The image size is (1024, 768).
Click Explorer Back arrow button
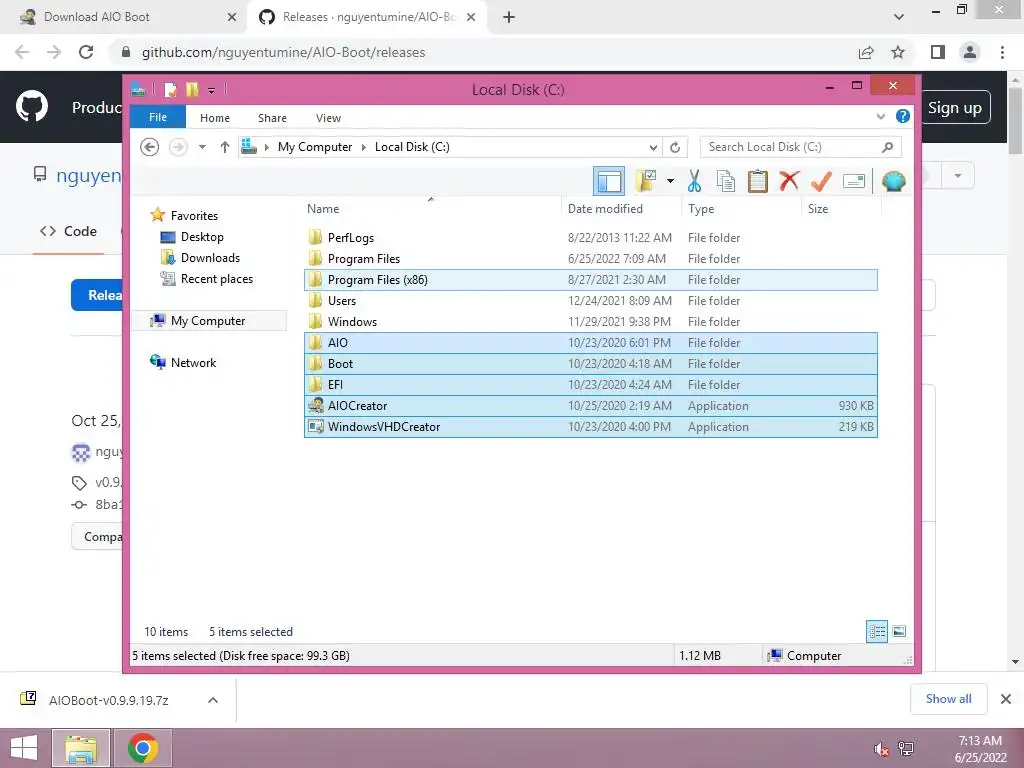click(x=150, y=147)
